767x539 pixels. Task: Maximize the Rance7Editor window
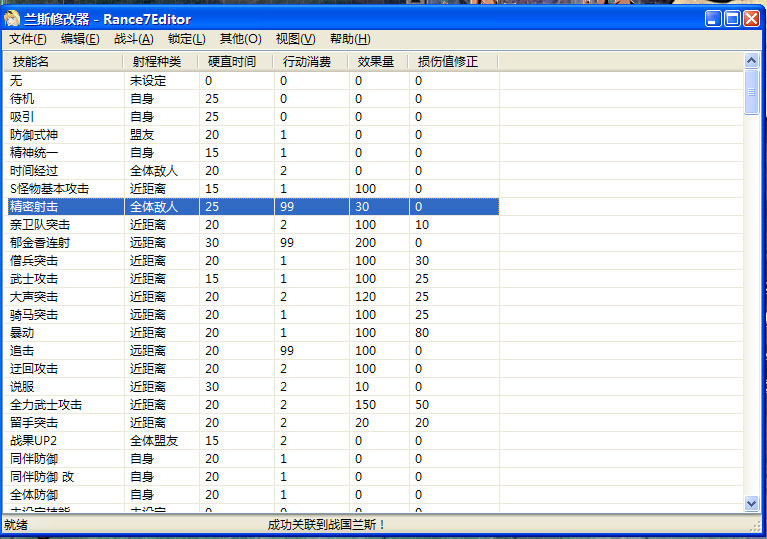coord(732,19)
